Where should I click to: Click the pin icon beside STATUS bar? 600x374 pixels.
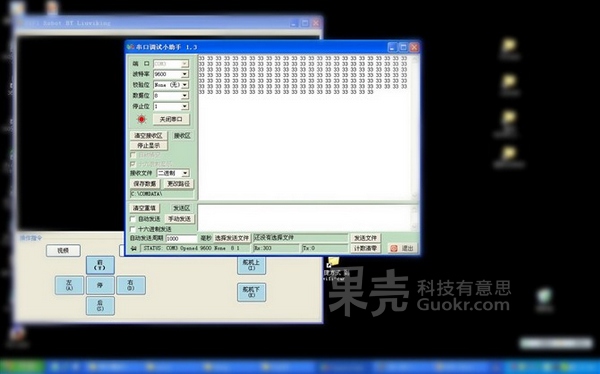[134, 248]
